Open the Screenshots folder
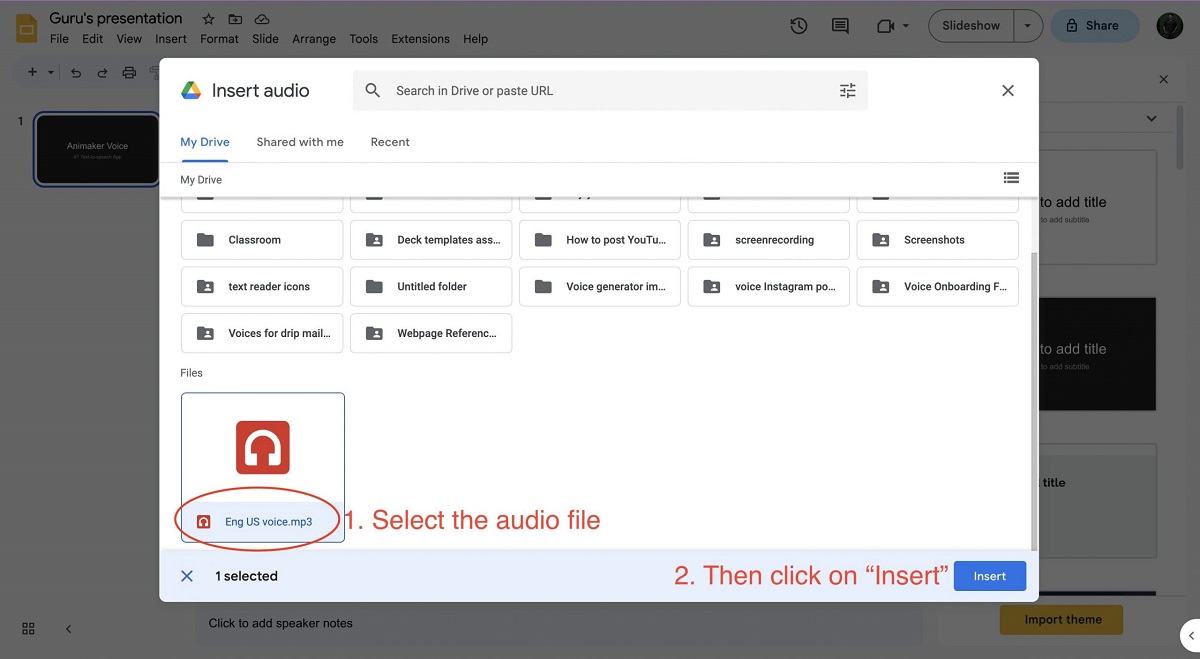1200x659 pixels. (938, 240)
